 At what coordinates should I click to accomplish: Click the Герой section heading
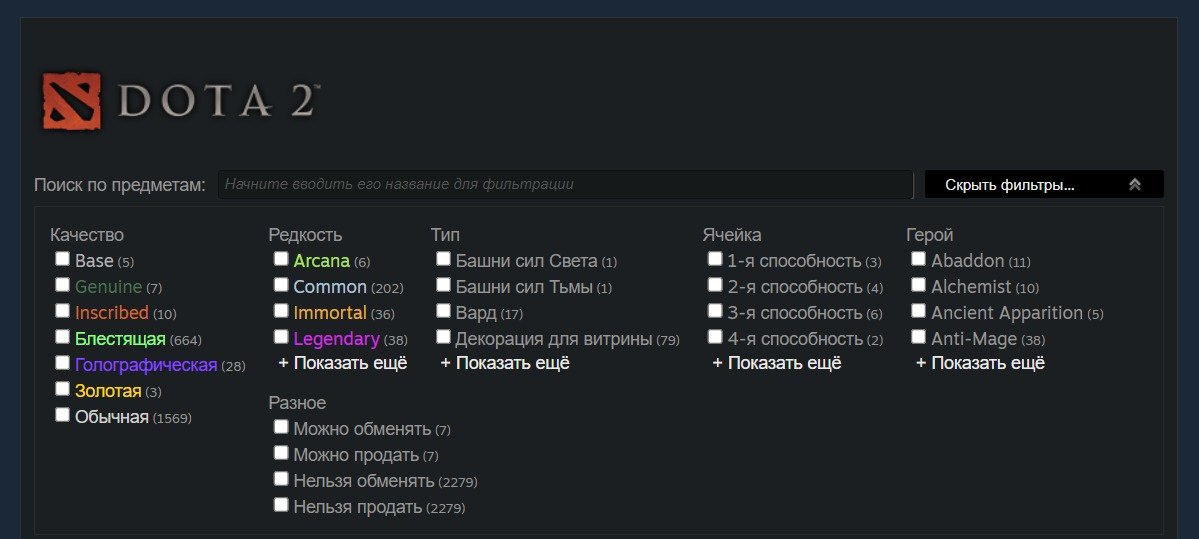click(930, 235)
